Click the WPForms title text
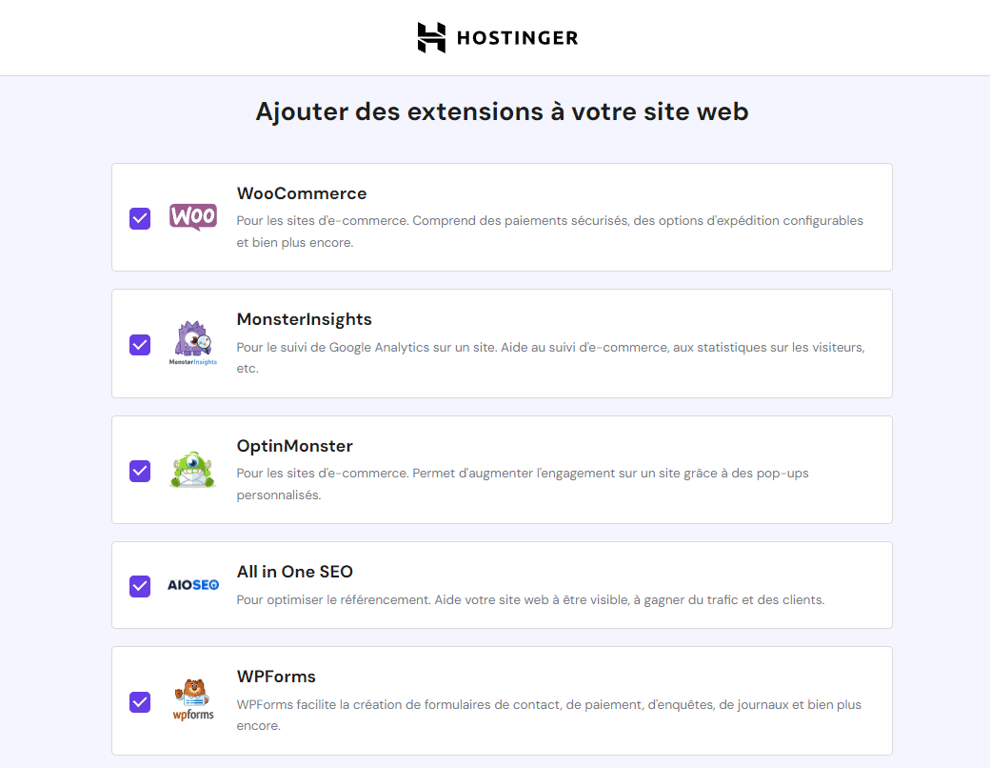Image resolution: width=990 pixels, height=768 pixels. (x=276, y=677)
